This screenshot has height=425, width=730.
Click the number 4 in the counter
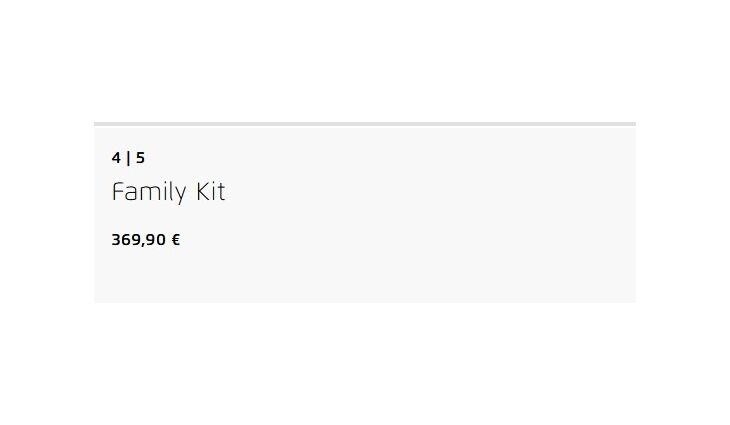tap(116, 158)
